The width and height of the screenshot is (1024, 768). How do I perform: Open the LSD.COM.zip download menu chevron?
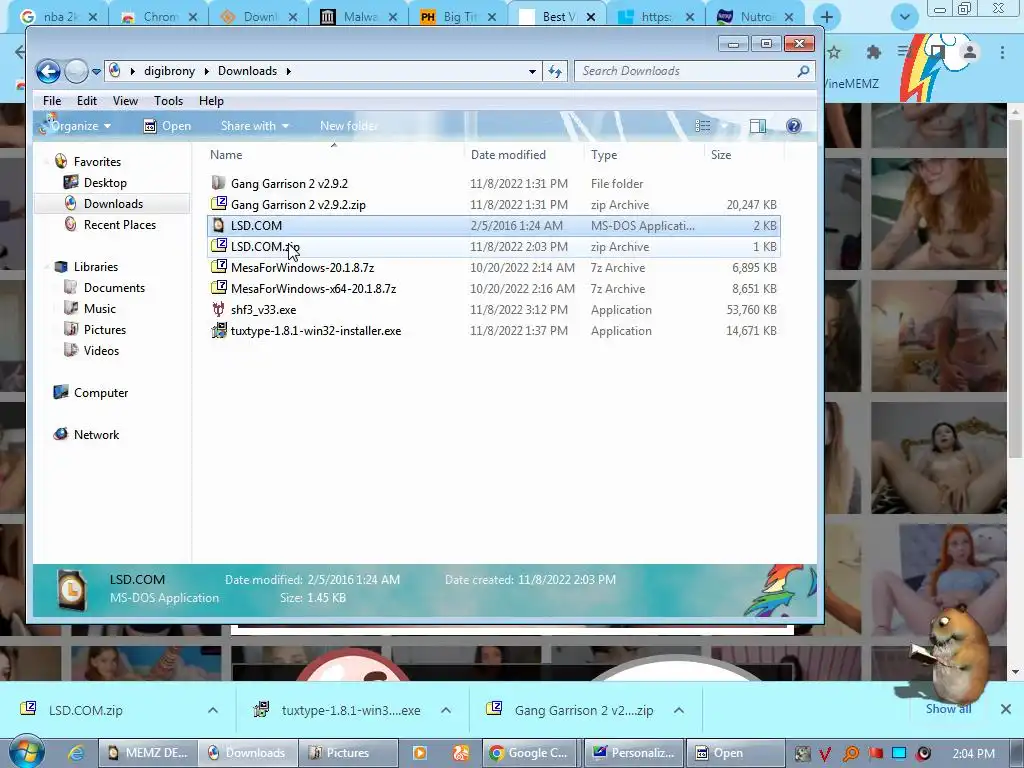coord(213,710)
